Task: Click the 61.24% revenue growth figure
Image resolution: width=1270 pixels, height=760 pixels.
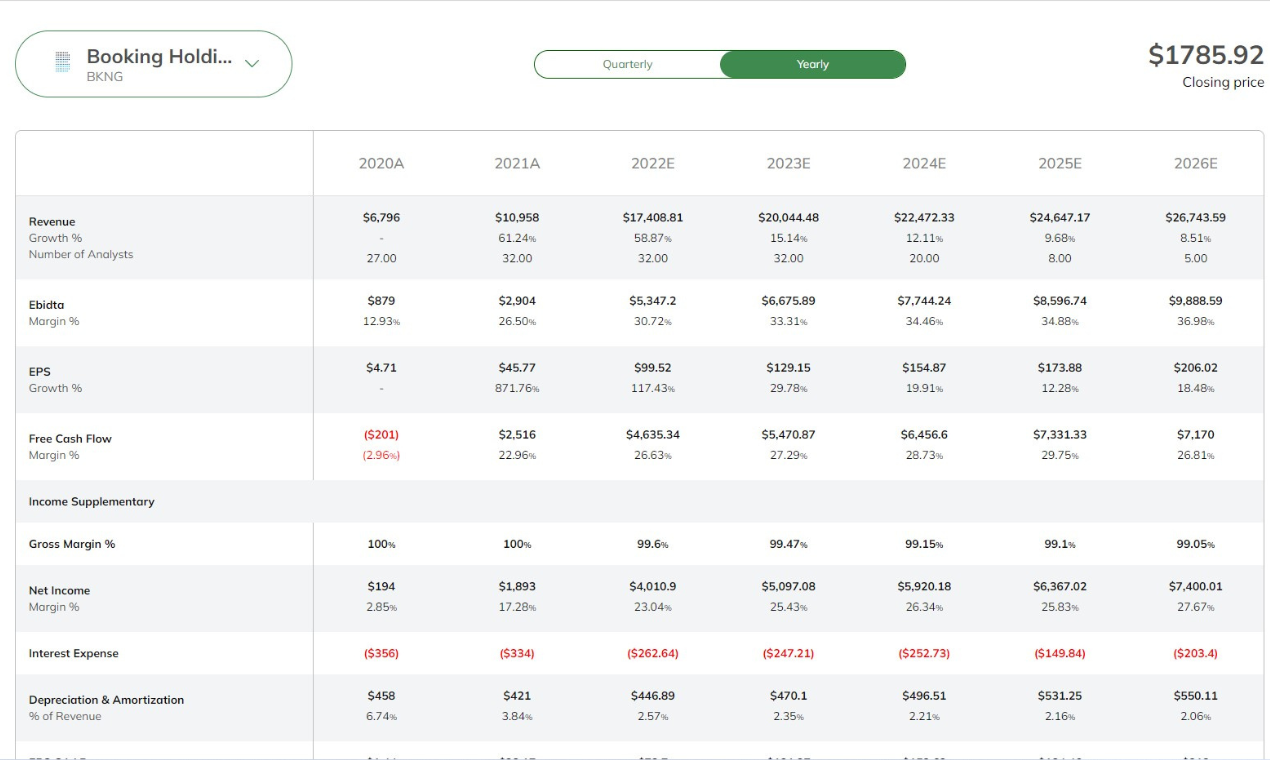Action: coord(517,238)
